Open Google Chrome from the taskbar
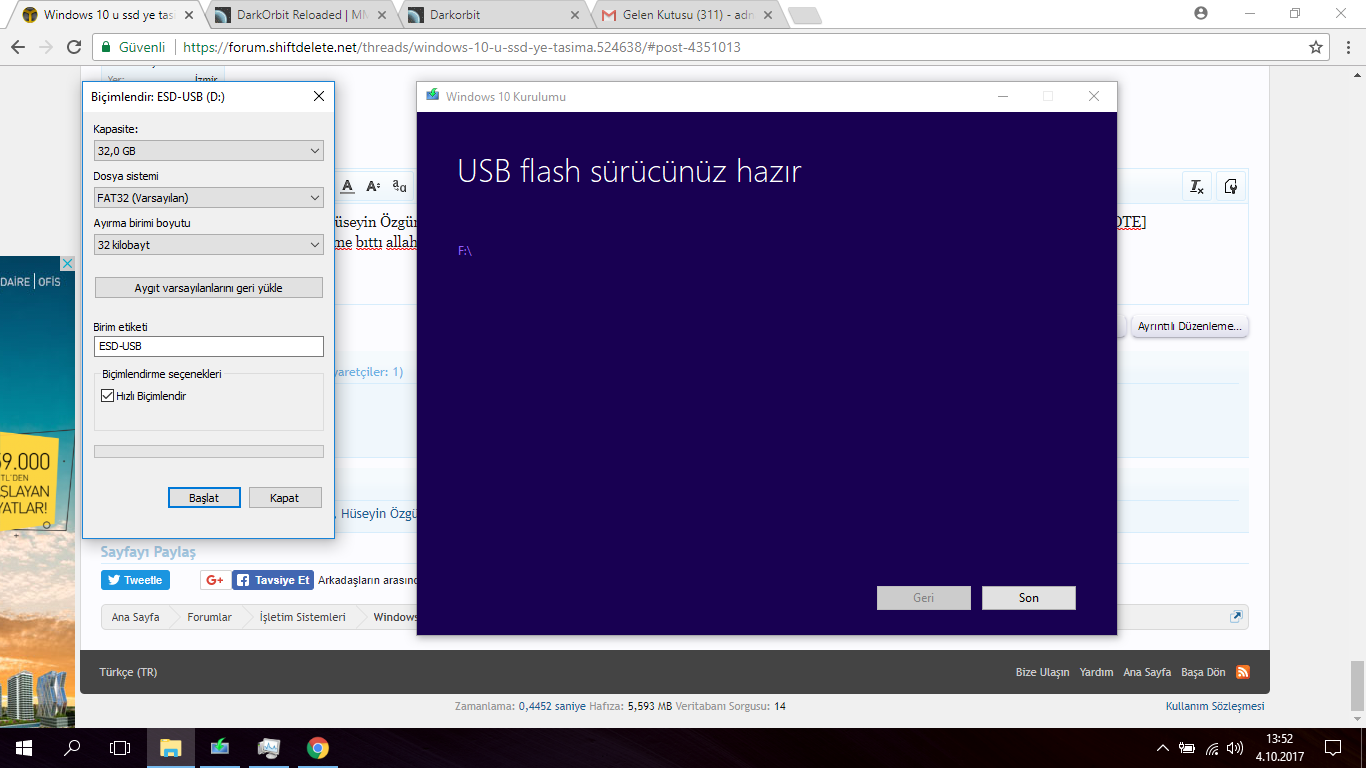1366x768 pixels. pos(318,747)
